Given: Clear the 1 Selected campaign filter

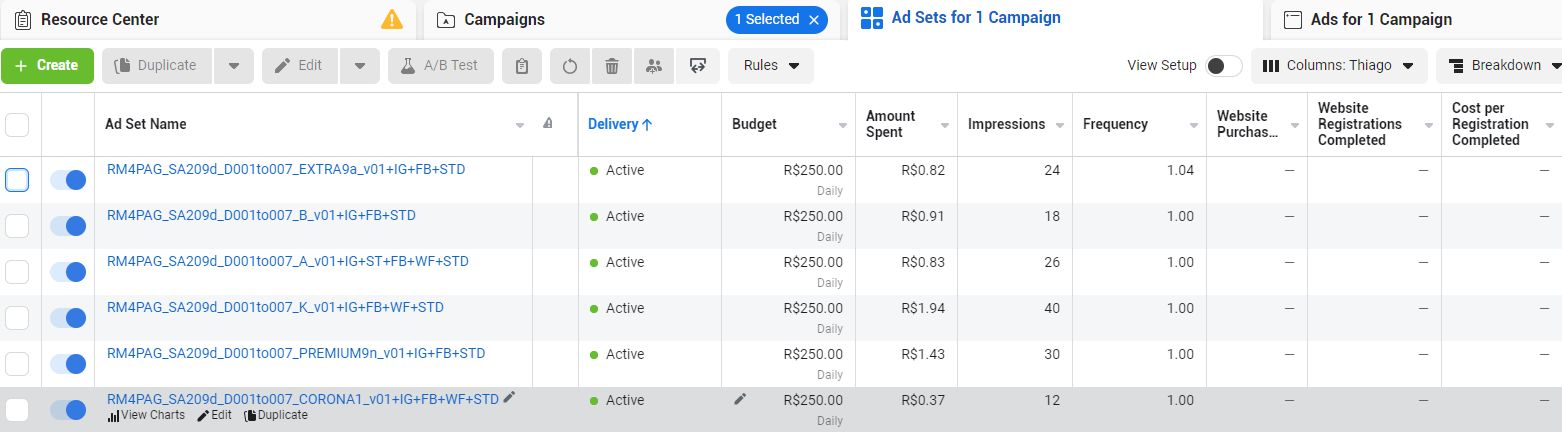Looking at the screenshot, I should [x=814, y=20].
